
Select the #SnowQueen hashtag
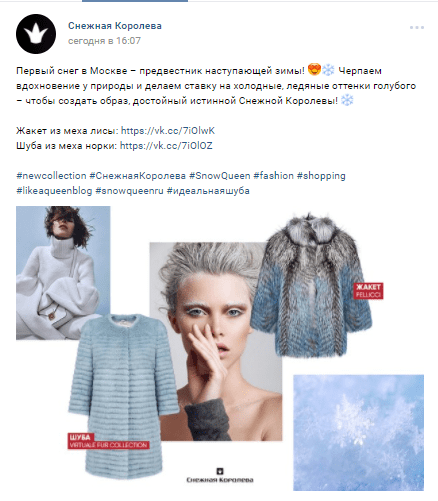click(220, 176)
